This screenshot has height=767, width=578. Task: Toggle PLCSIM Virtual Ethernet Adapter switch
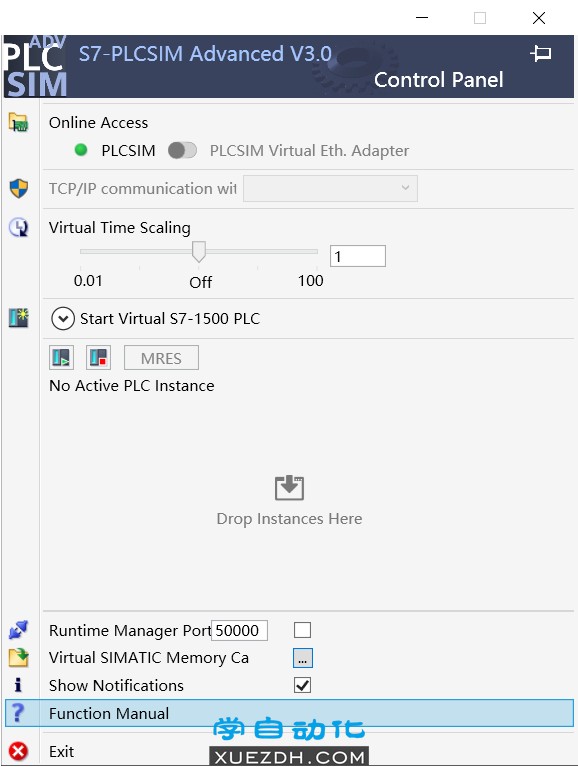182,150
